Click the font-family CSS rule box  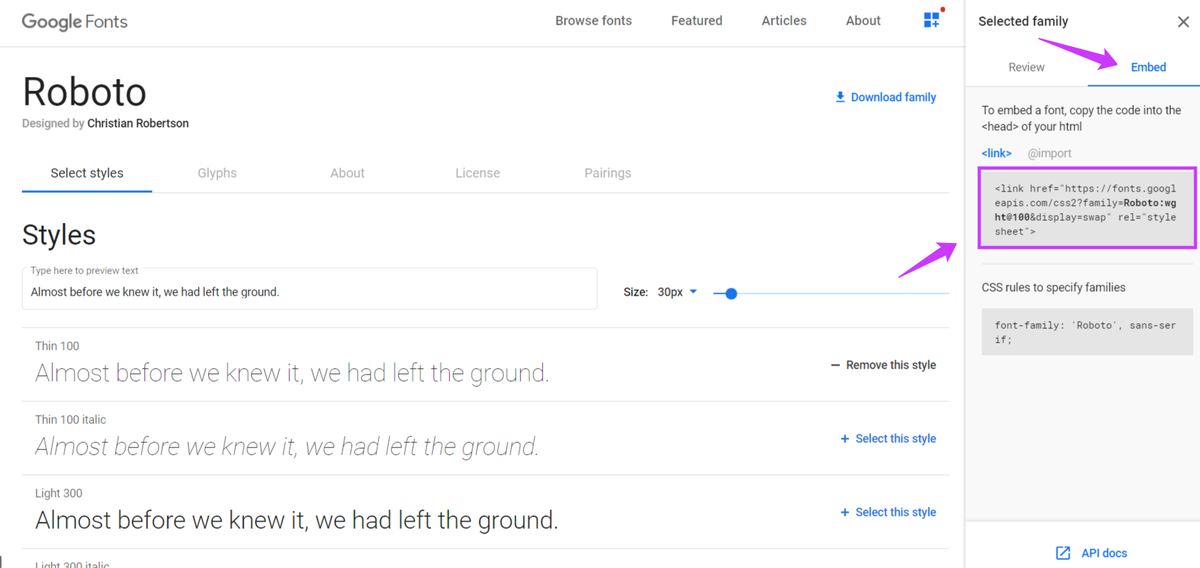[1087, 332]
